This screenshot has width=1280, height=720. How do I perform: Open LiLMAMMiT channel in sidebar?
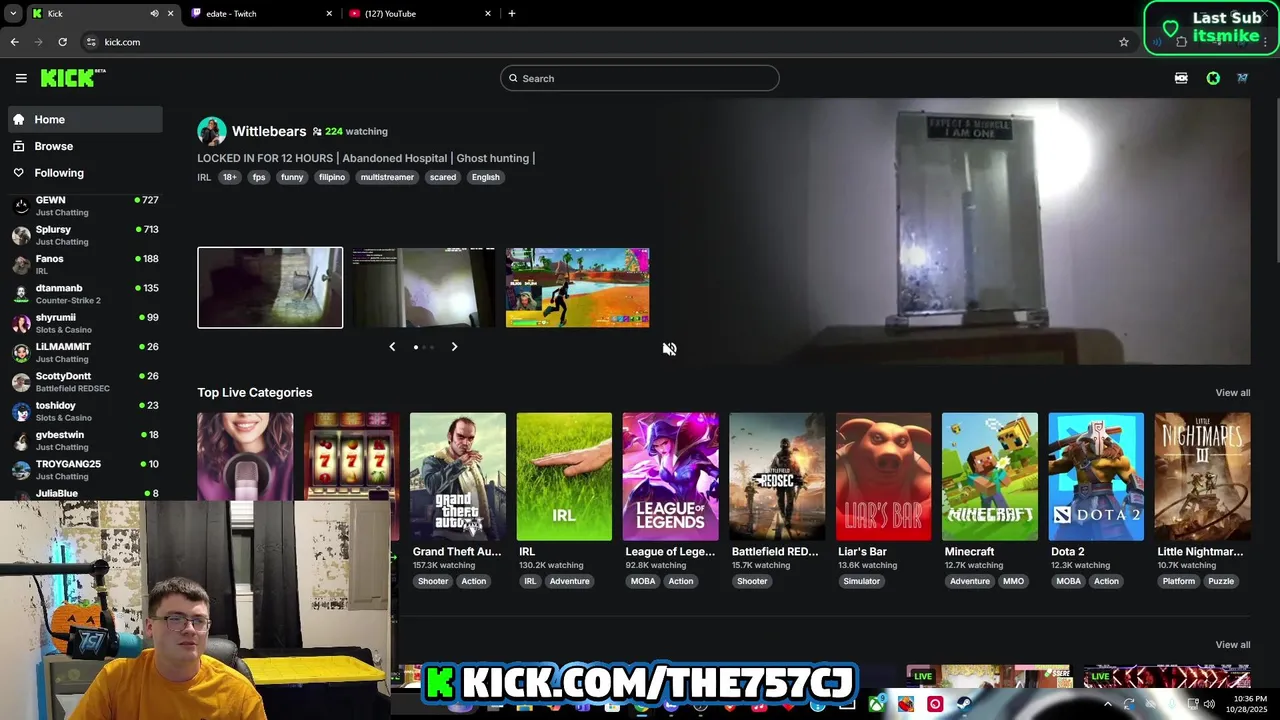[85, 352]
